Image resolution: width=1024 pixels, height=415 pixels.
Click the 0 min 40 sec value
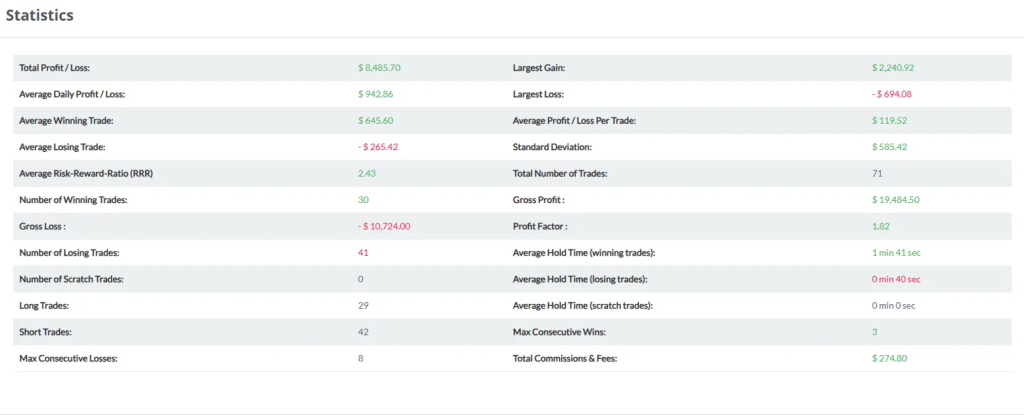click(896, 279)
